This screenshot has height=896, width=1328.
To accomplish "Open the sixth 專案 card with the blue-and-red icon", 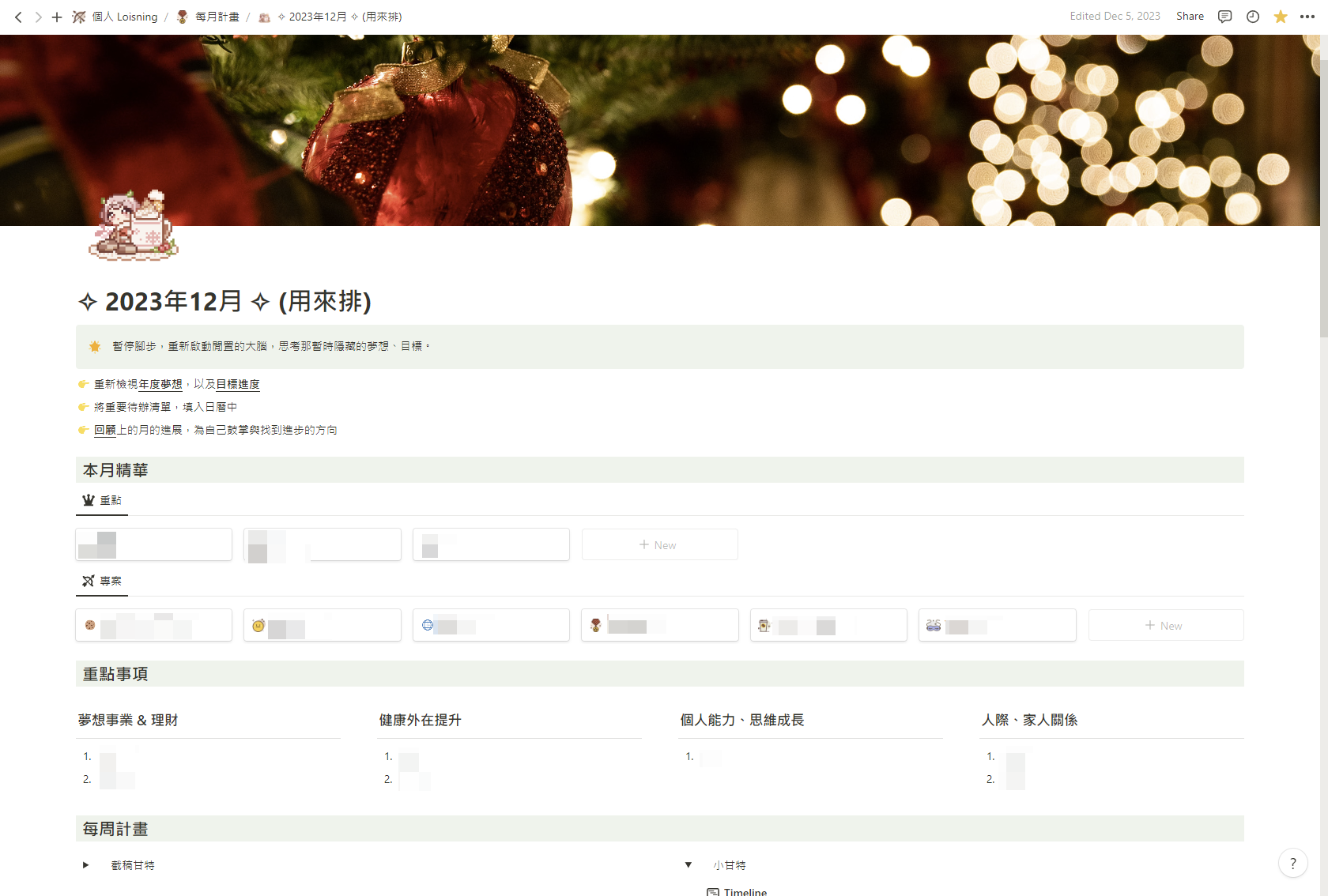I will pos(998,625).
